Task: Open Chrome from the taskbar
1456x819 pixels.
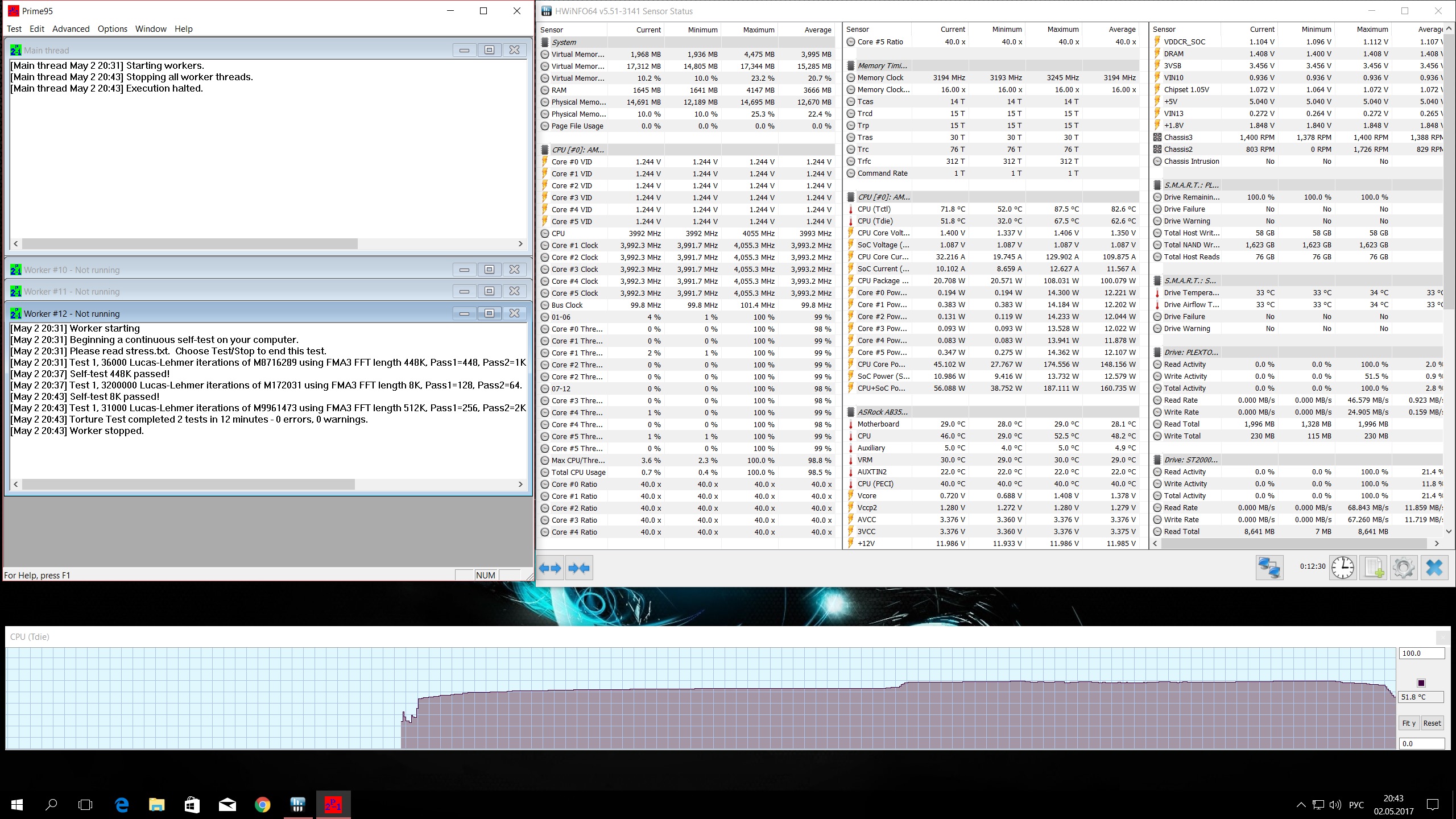Action: pyautogui.click(x=262, y=805)
